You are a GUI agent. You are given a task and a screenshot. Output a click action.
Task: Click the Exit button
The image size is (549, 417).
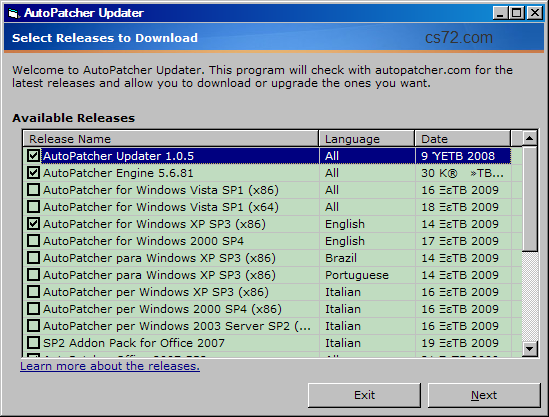(x=364, y=395)
